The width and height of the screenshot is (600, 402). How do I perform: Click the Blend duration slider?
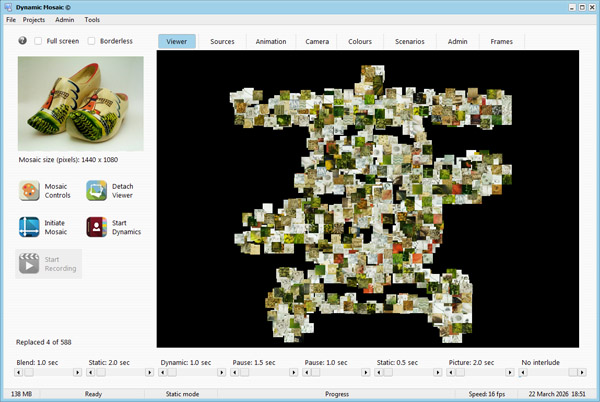(x=46, y=372)
